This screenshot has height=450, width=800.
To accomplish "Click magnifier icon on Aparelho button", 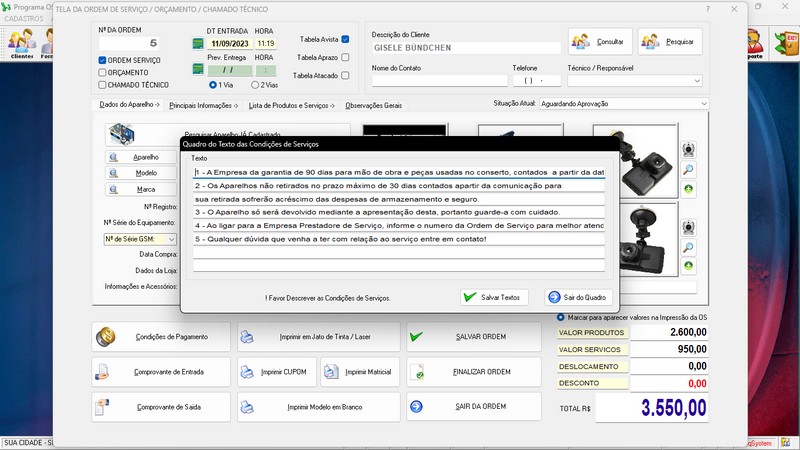I will [114, 158].
